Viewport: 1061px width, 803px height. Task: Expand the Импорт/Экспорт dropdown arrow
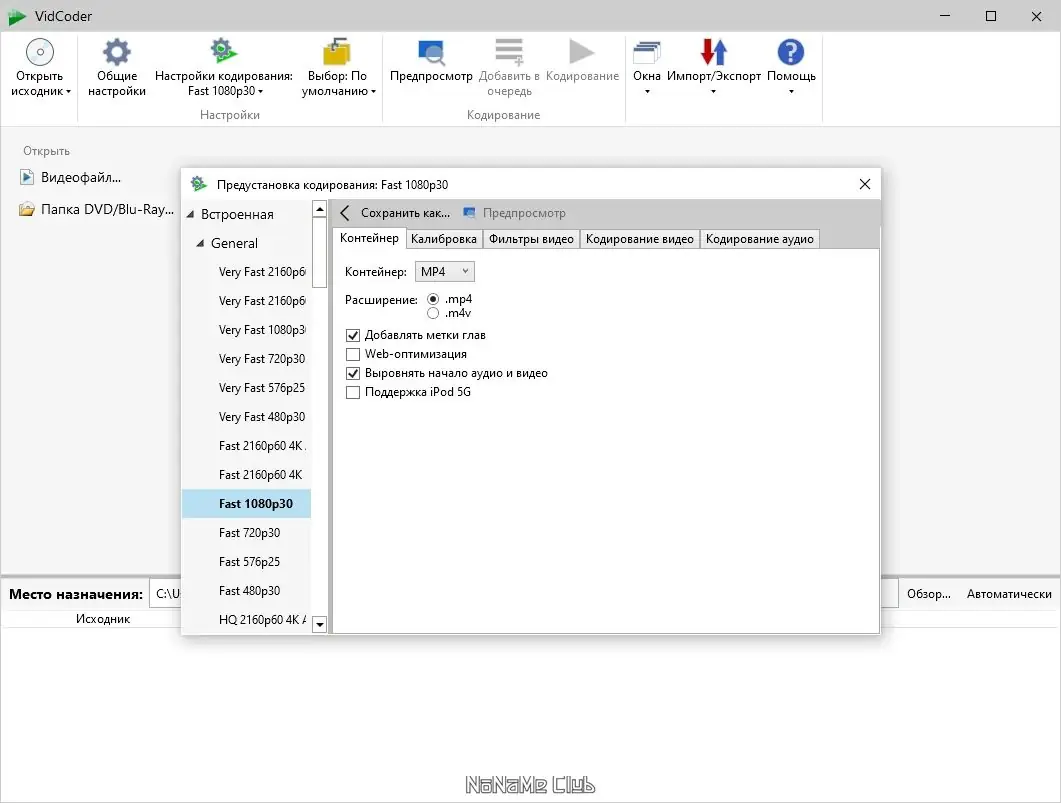[x=713, y=92]
